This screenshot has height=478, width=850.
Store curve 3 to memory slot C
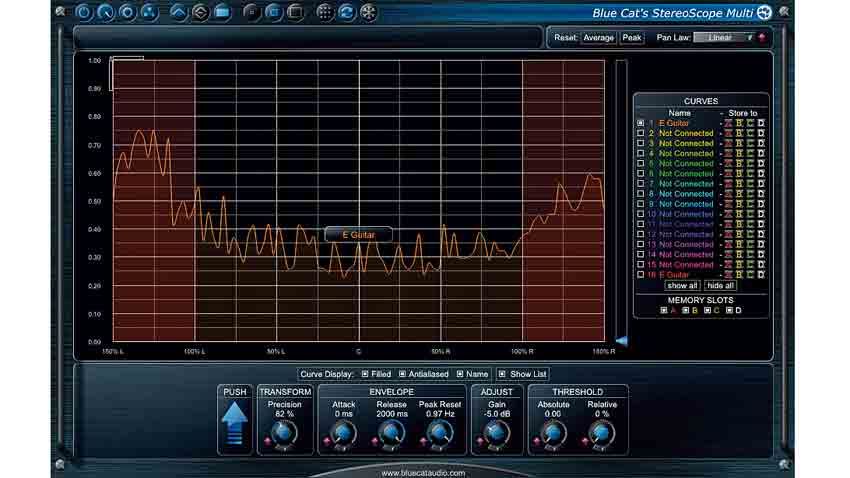(x=750, y=144)
